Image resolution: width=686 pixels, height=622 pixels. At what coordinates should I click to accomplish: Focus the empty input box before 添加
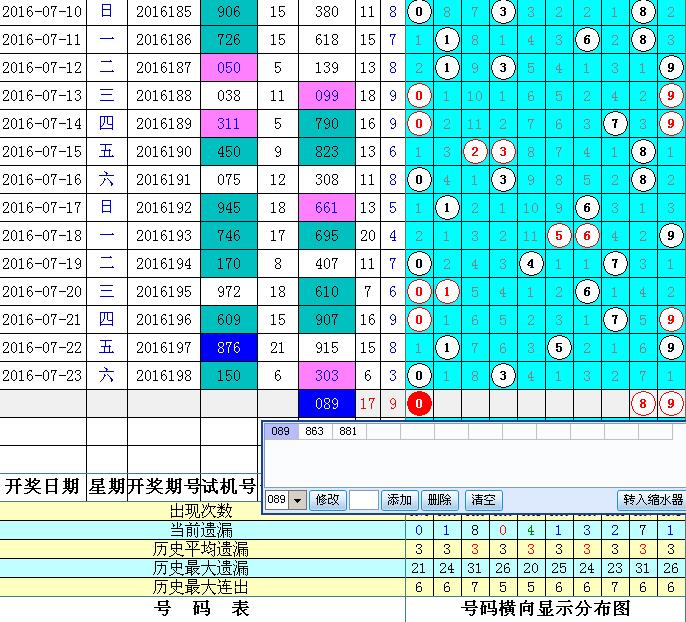click(363, 500)
